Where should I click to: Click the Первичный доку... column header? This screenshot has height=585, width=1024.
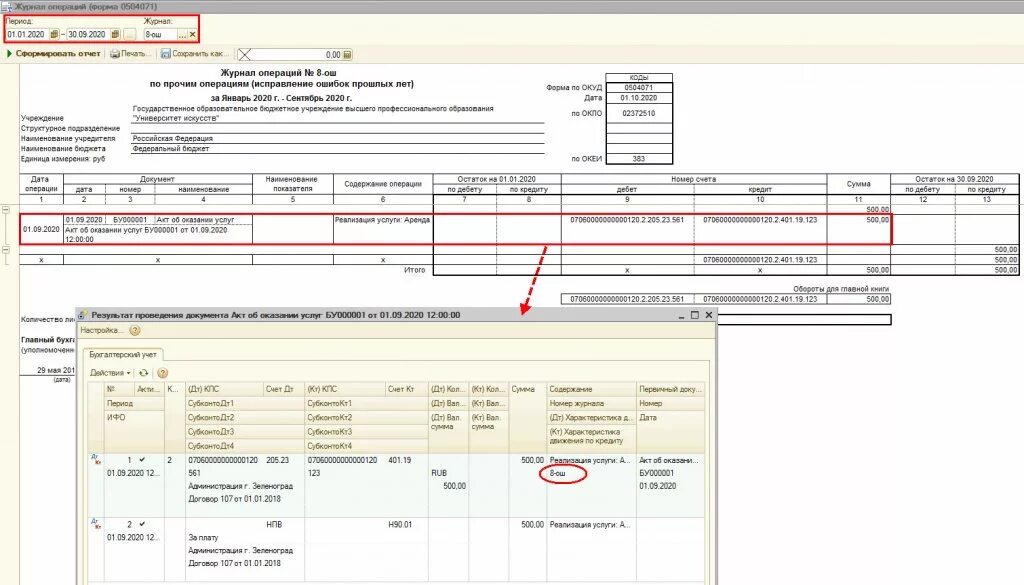pos(671,389)
